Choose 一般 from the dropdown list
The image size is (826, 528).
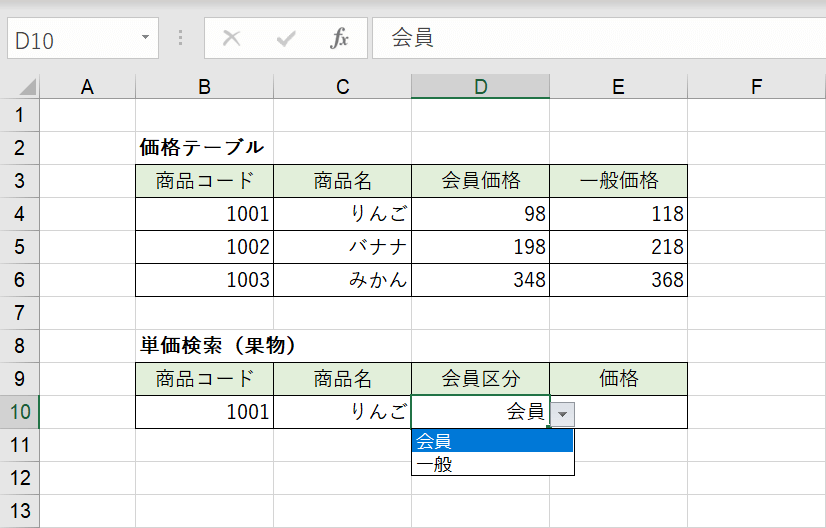[x=492, y=464]
